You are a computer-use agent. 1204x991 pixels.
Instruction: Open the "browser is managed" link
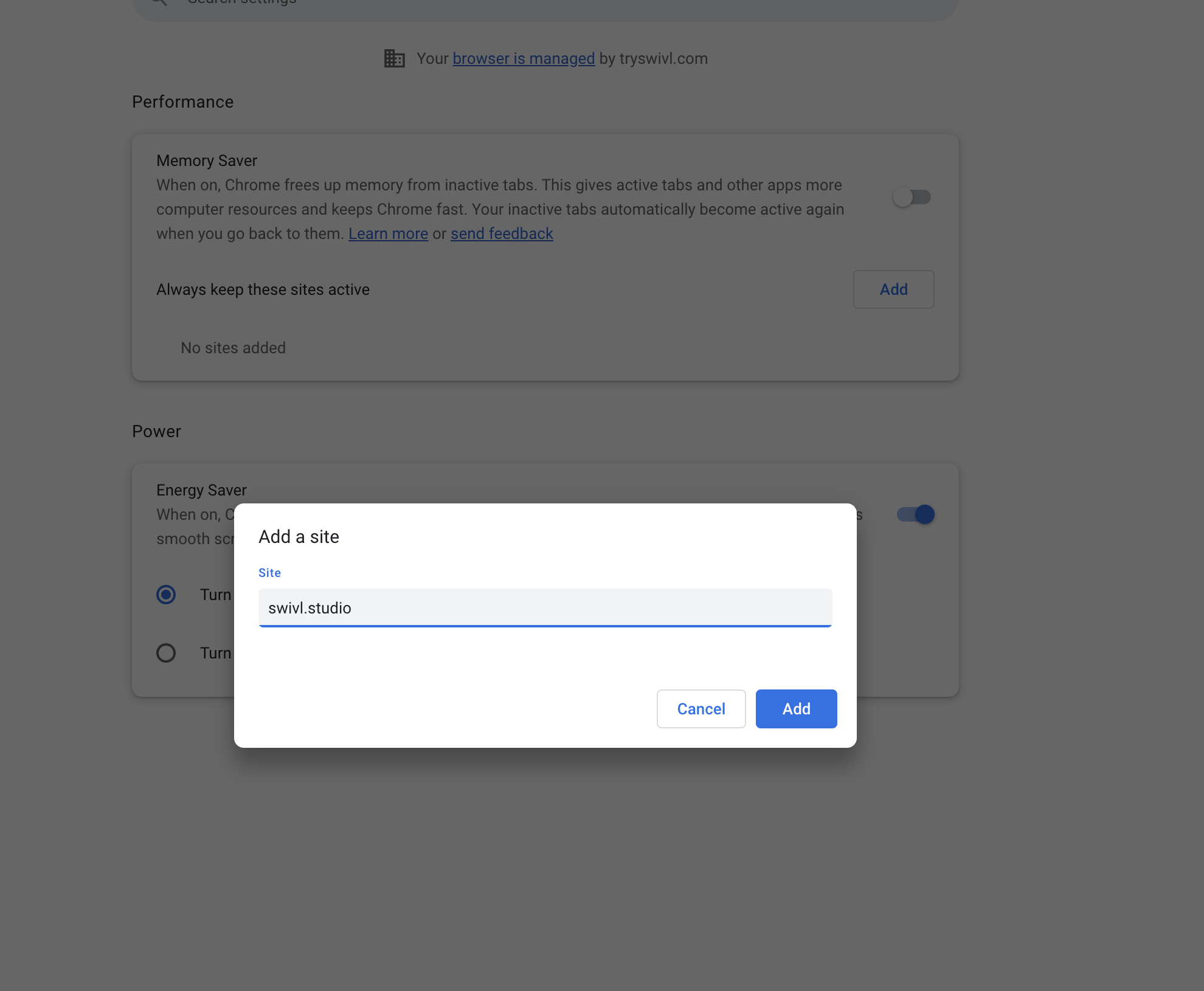[x=524, y=58]
